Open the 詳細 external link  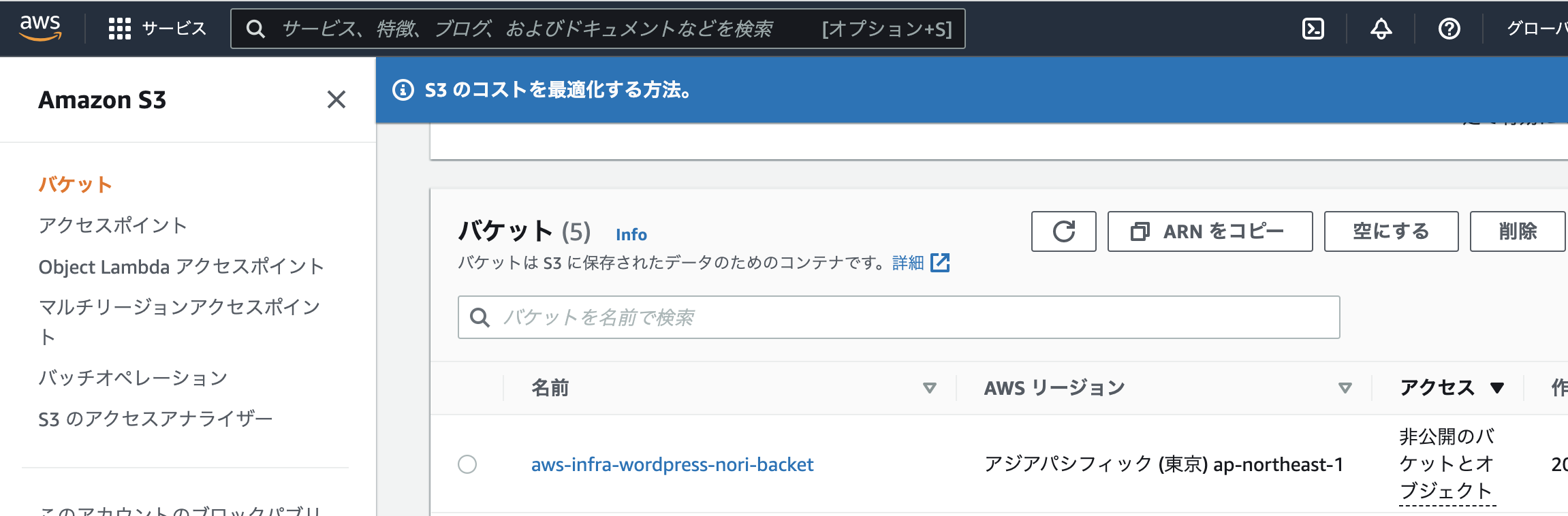921,263
